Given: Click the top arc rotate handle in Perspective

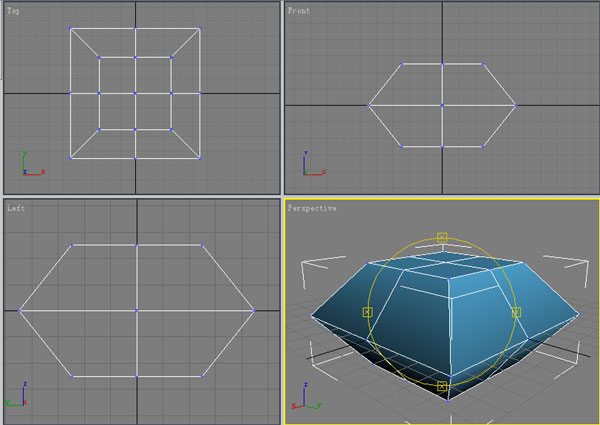Looking at the screenshot, I should coord(442,238).
